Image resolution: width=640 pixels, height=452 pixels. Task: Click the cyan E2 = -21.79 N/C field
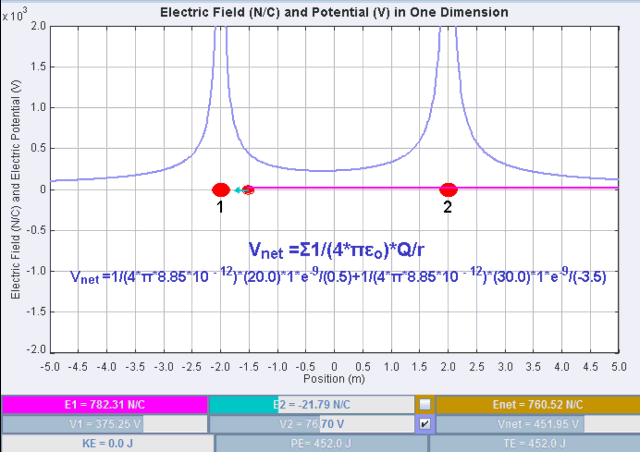(x=311, y=404)
